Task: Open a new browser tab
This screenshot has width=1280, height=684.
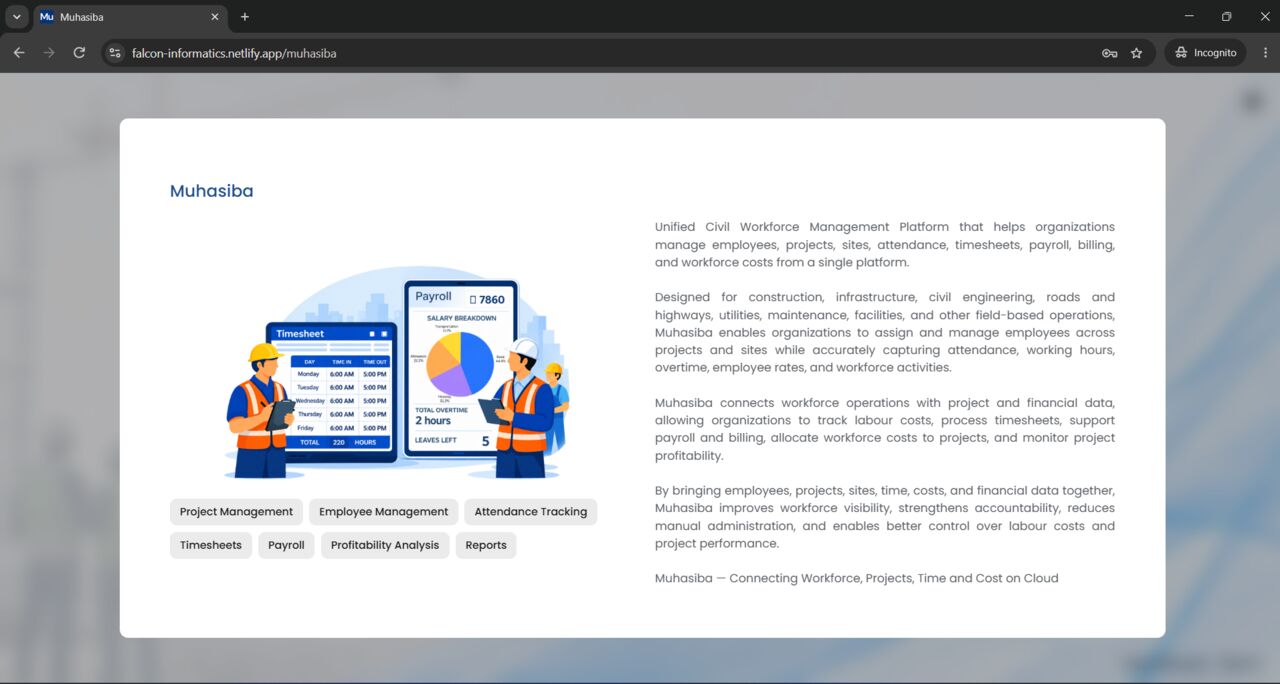Action: [245, 17]
